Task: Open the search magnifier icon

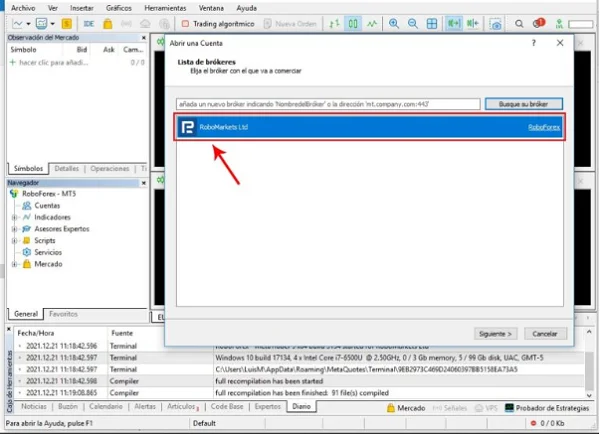Action: tap(519, 24)
